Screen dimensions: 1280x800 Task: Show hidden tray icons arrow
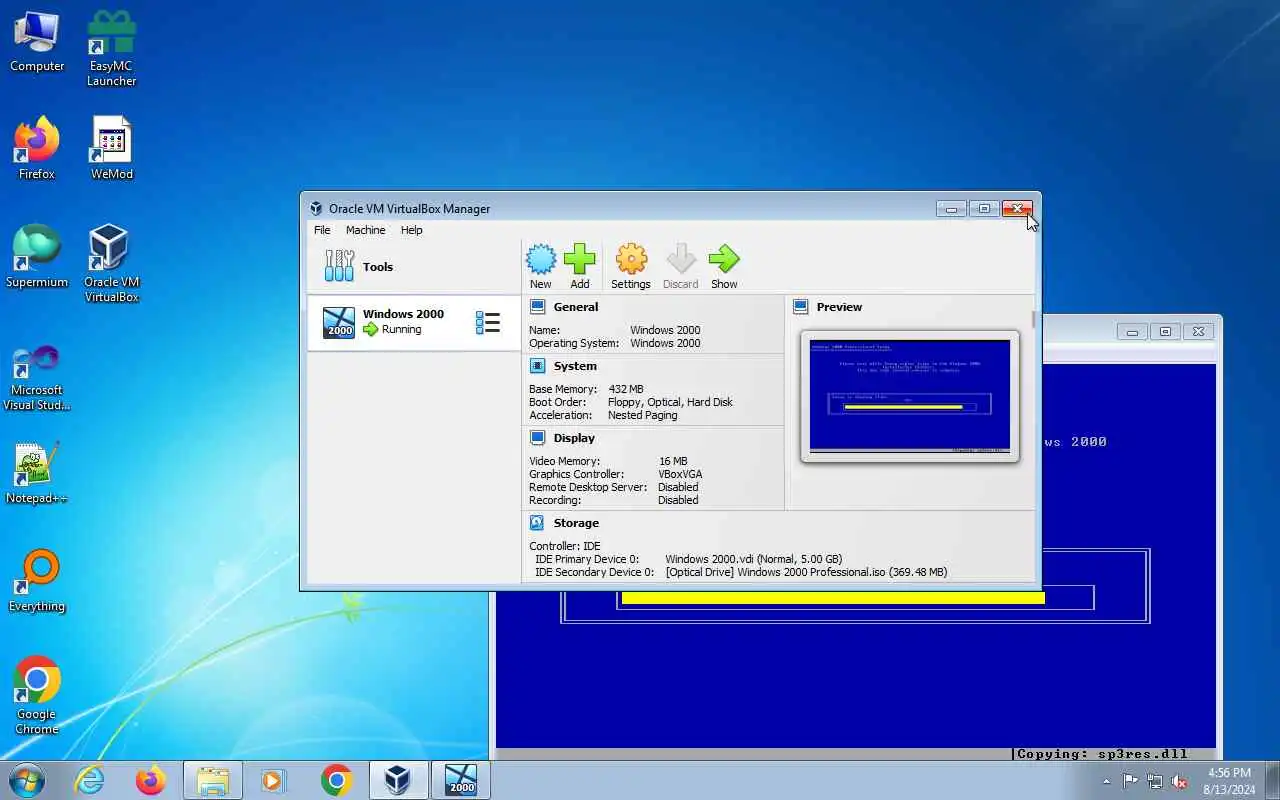(x=1106, y=781)
